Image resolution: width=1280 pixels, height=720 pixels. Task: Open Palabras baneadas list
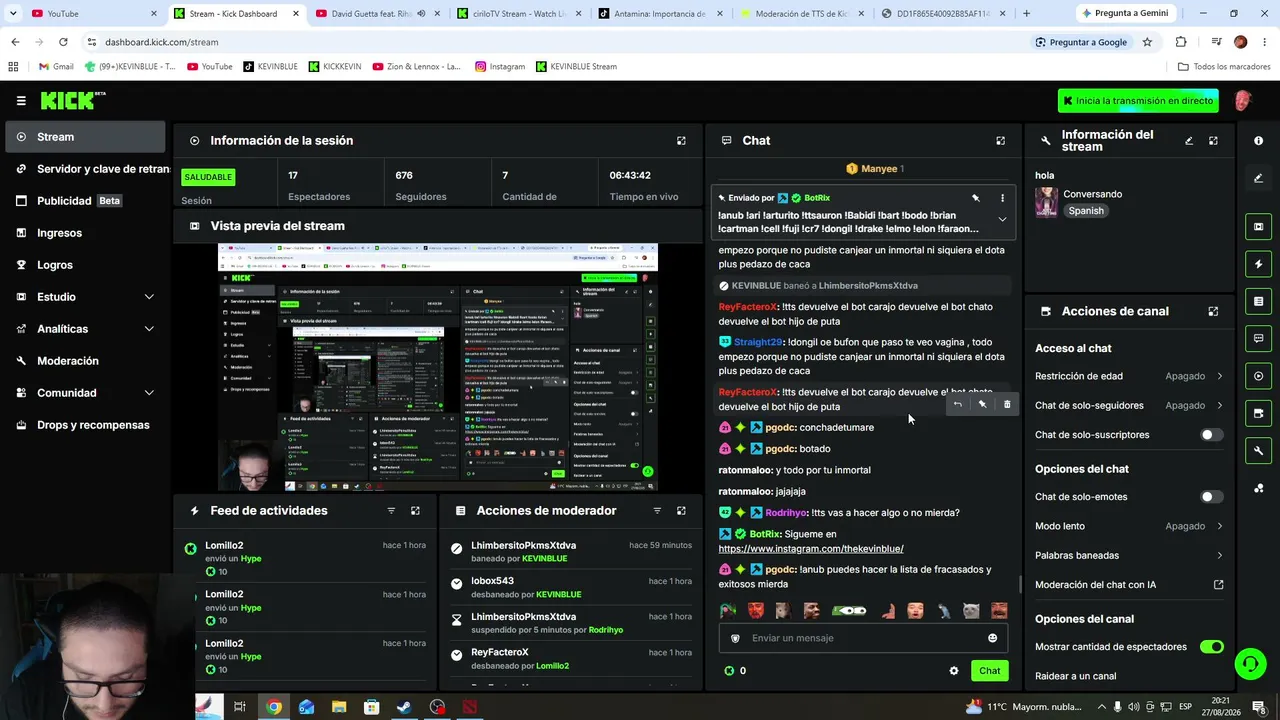pos(1129,555)
